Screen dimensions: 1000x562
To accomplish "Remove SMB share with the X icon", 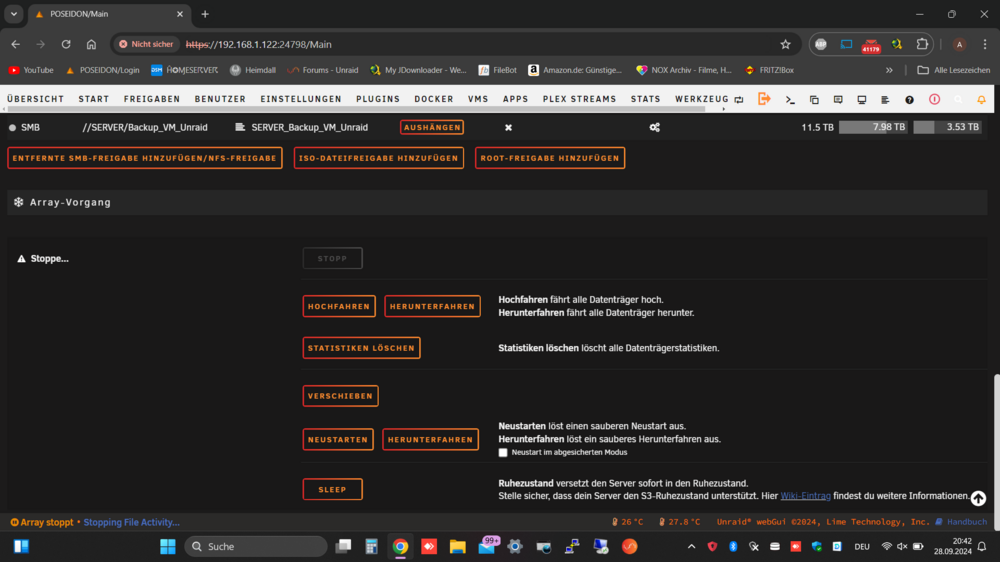I will pyautogui.click(x=508, y=128).
